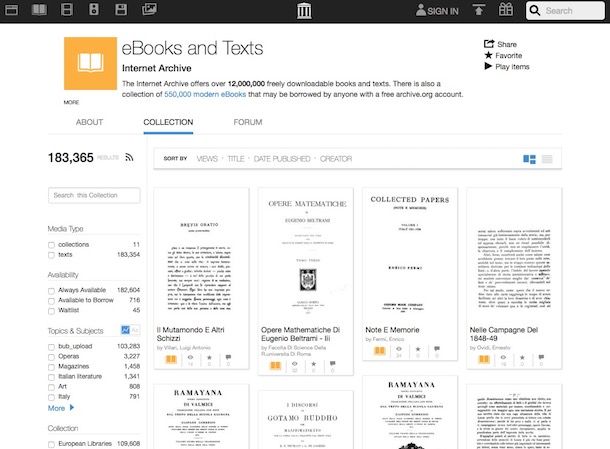
Task: Open the Audio speaker icon in top bar
Action: coord(94,9)
